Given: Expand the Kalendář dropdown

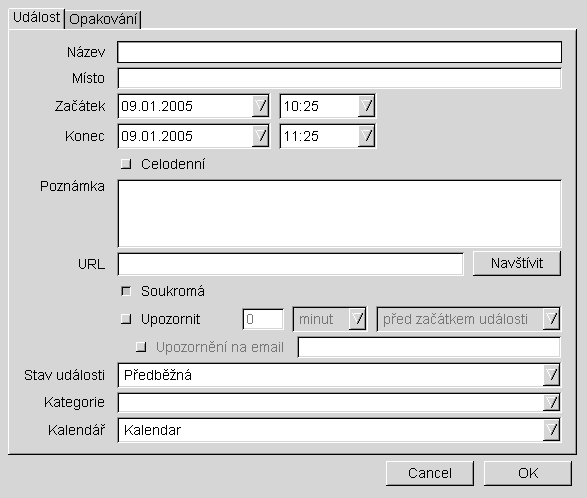Looking at the screenshot, I should tap(551, 430).
